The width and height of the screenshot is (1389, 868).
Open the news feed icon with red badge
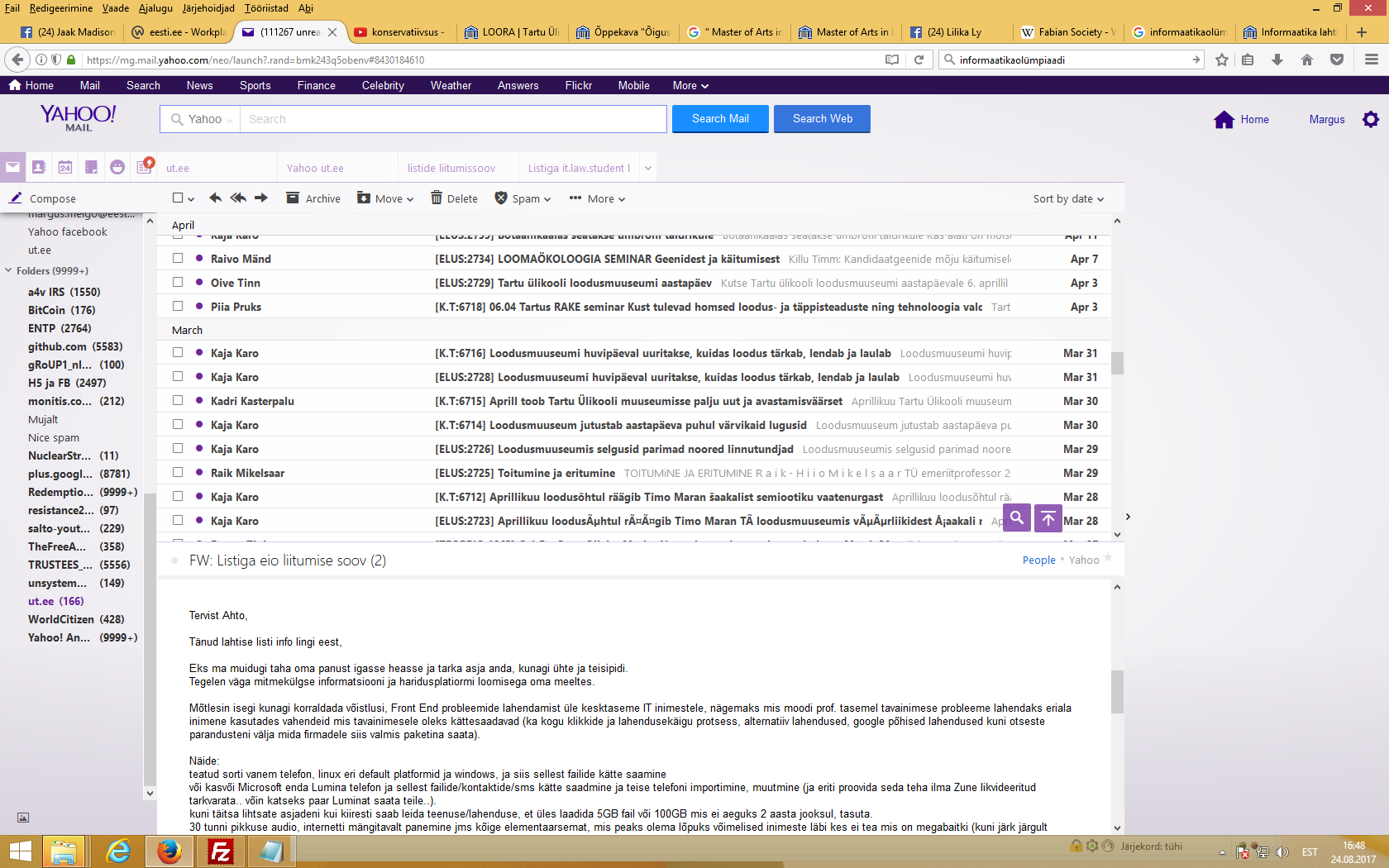(x=145, y=165)
